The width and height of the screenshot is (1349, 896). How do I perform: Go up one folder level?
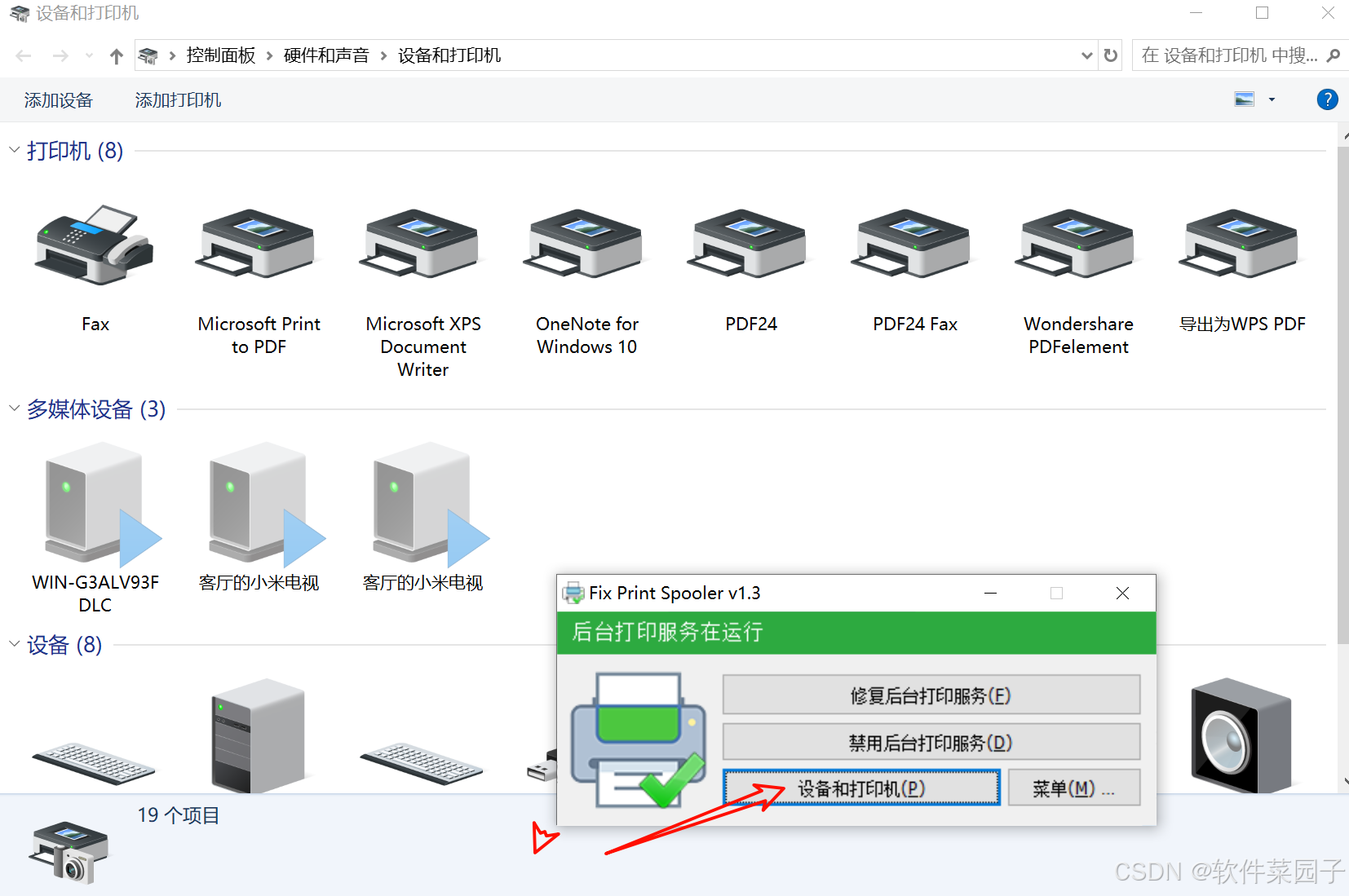point(116,55)
